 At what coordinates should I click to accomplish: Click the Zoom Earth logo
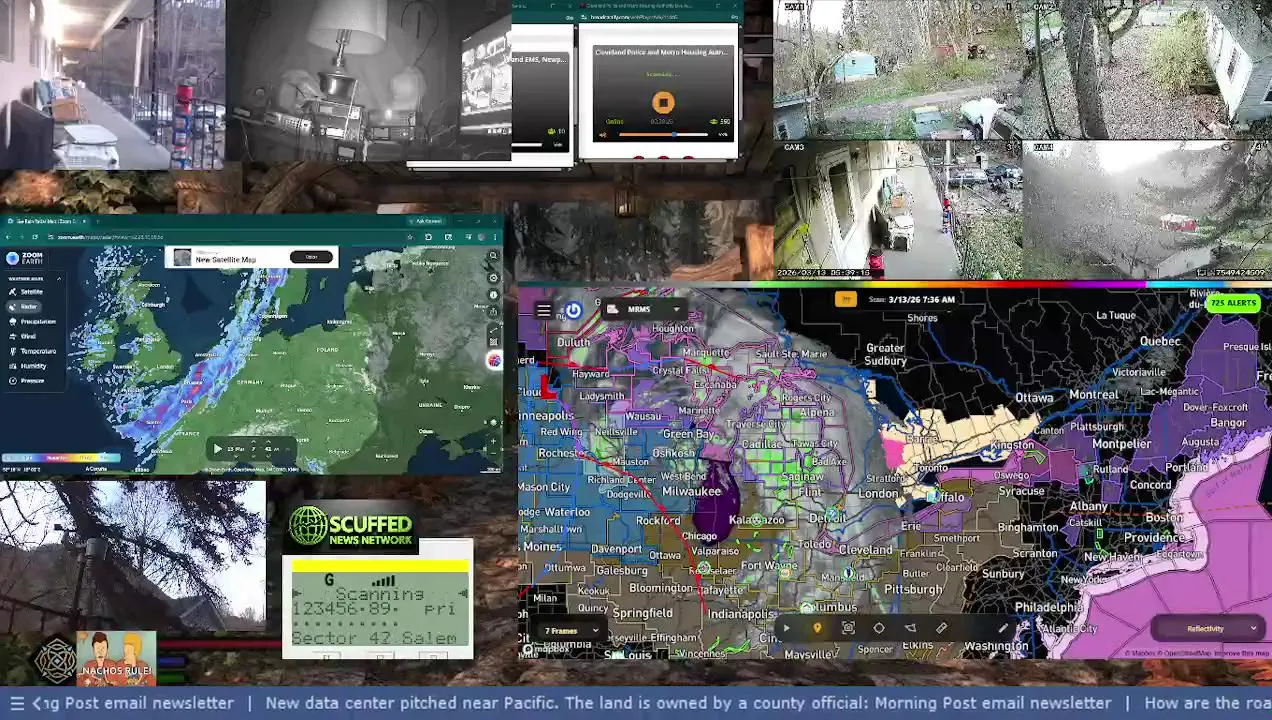24,258
